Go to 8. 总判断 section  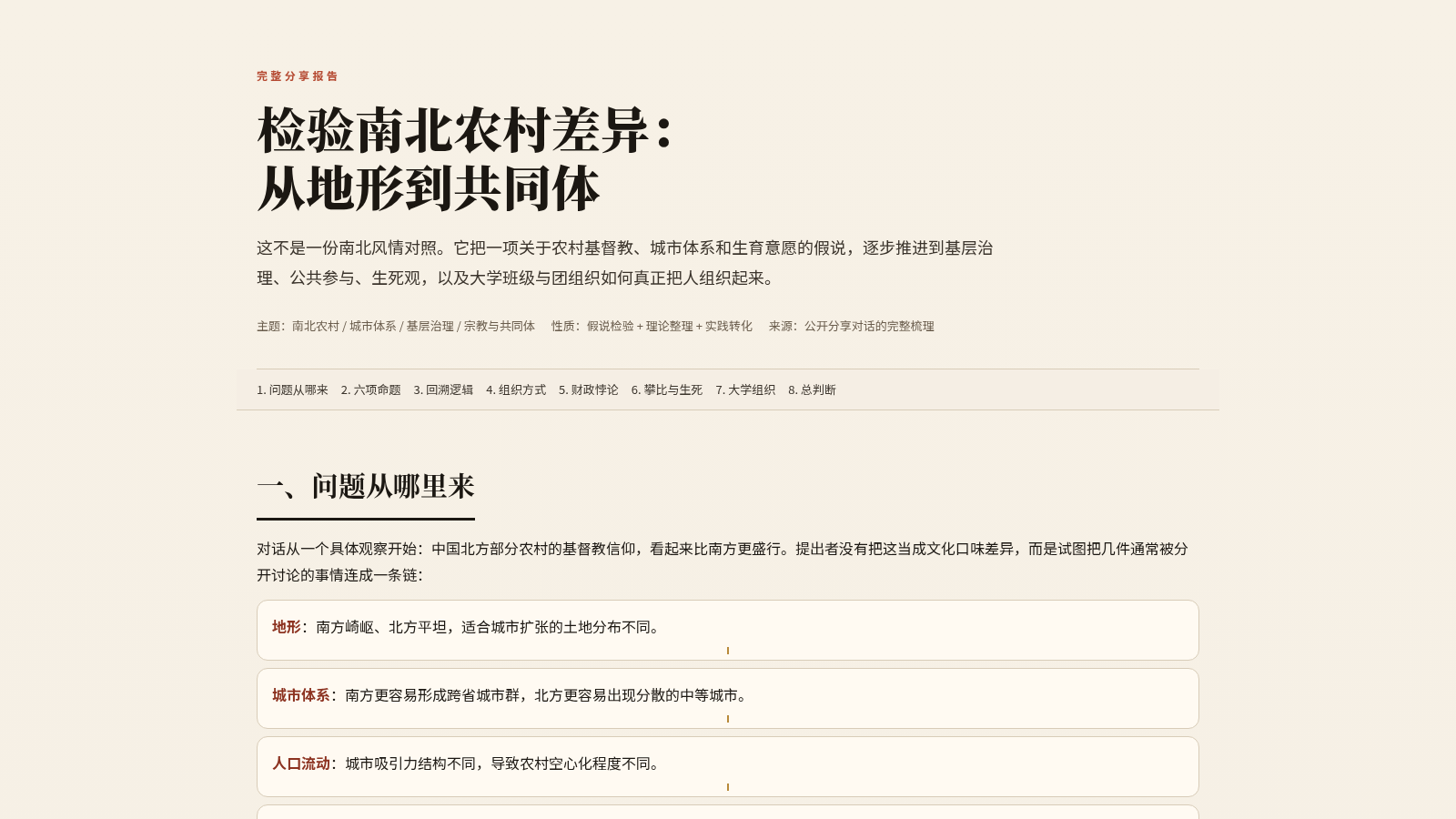[812, 389]
